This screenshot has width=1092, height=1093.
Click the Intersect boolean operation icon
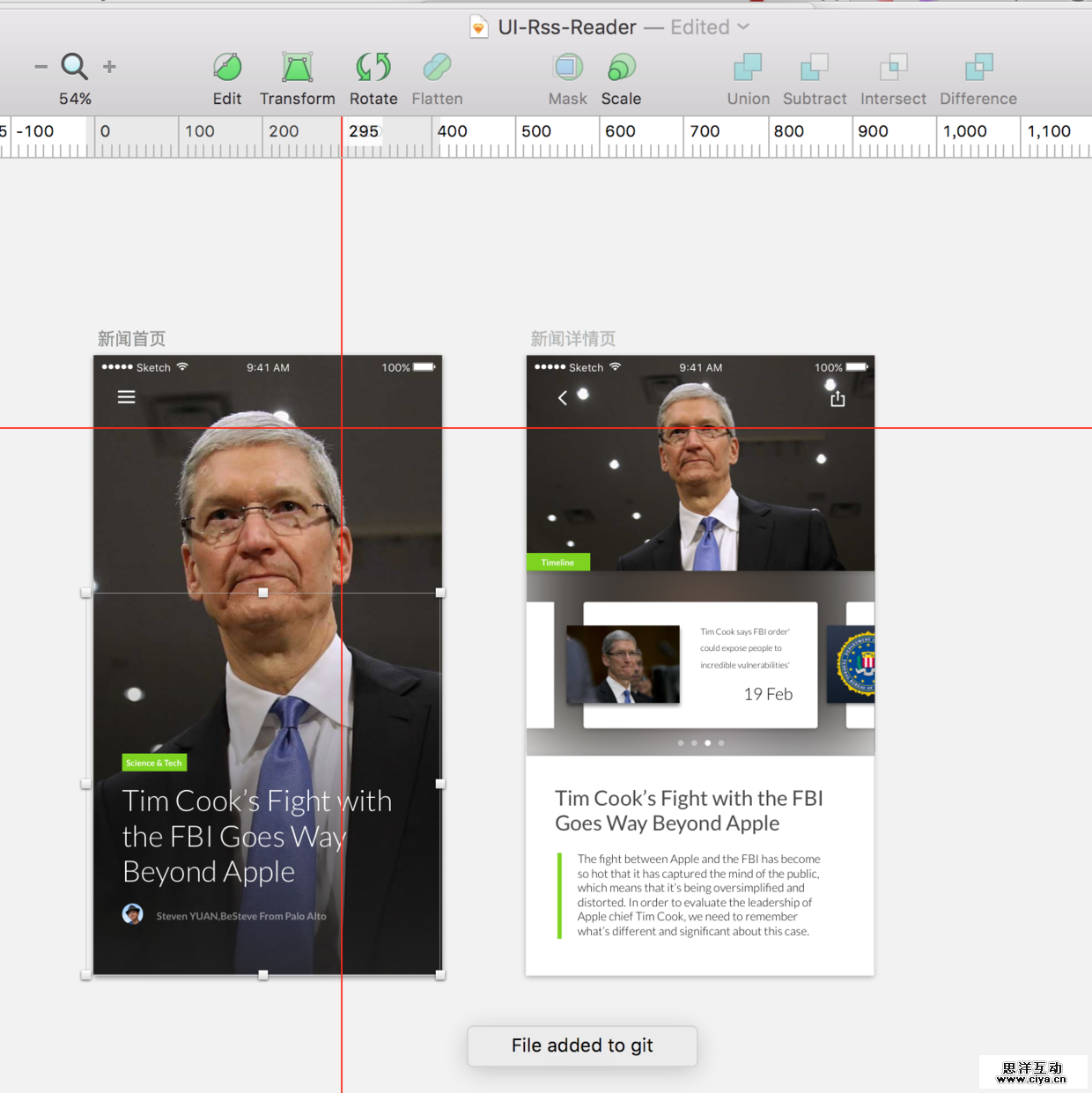(893, 67)
